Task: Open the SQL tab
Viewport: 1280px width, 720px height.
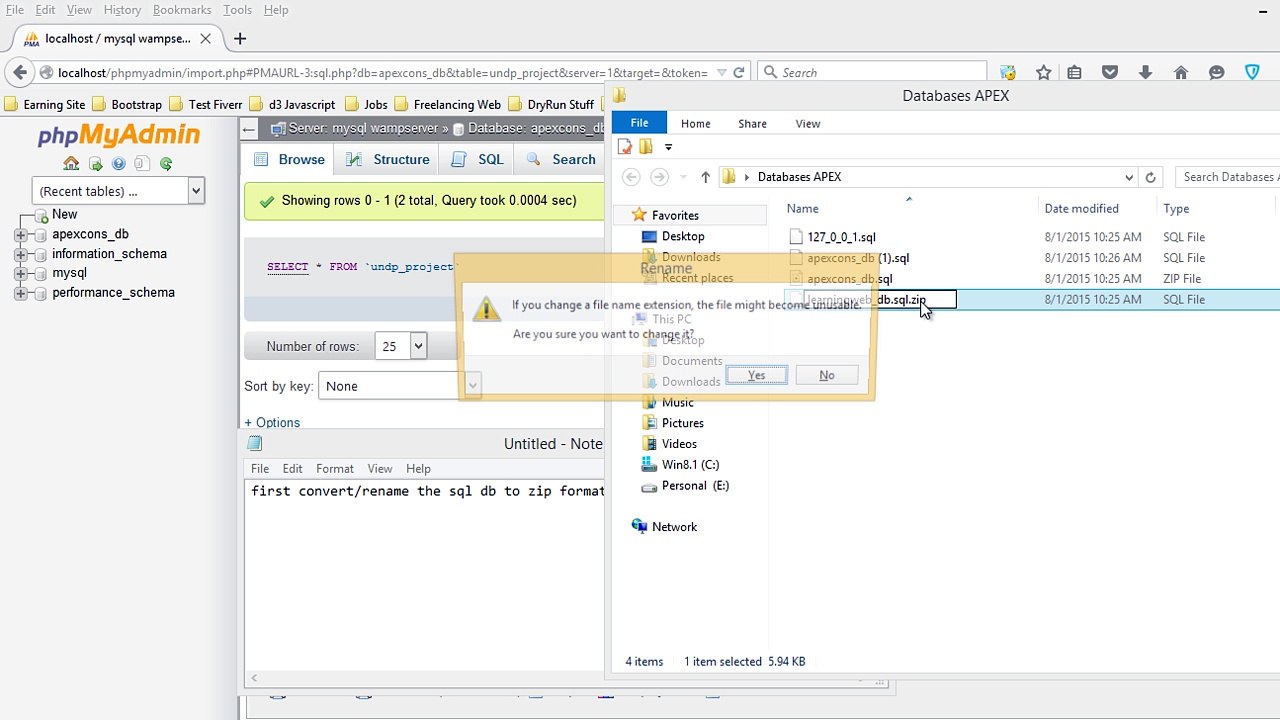Action: (477, 159)
